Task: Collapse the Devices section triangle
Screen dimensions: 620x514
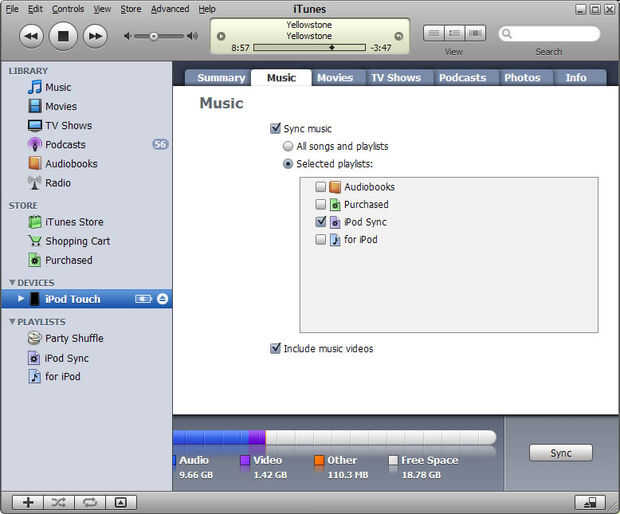Action: 12,283
